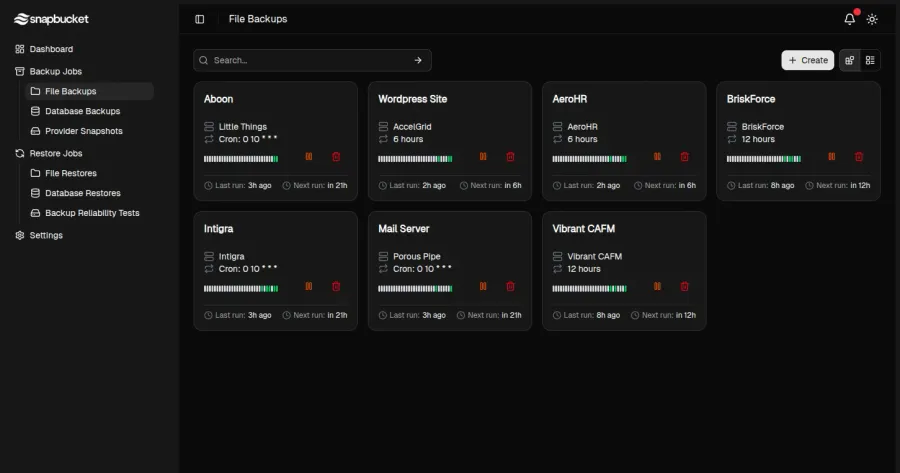Open the AeroHR card title

point(569,99)
